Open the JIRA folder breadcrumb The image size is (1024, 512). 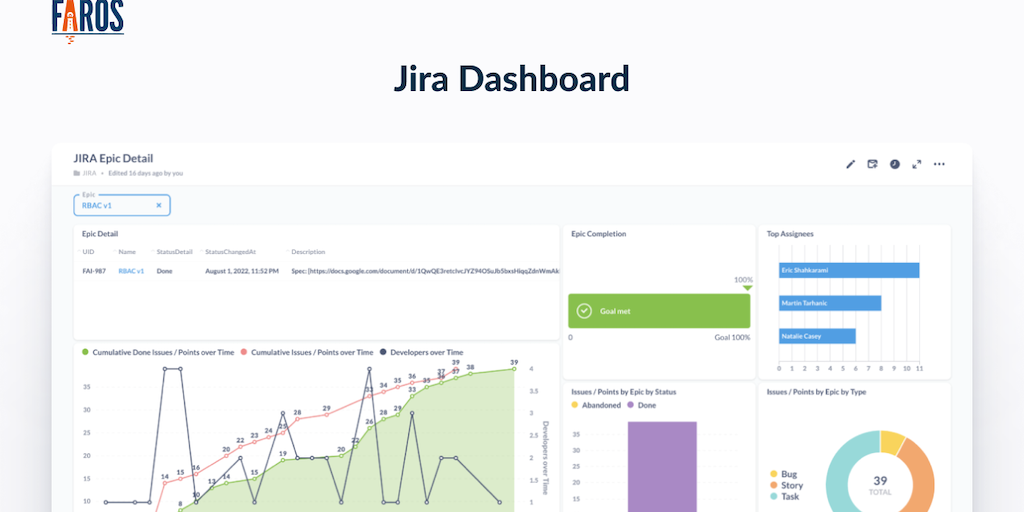85,174
